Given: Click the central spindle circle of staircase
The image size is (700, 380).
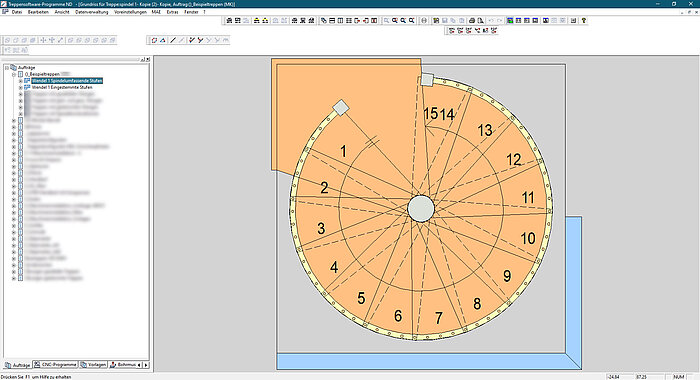Looking at the screenshot, I should (421, 208).
